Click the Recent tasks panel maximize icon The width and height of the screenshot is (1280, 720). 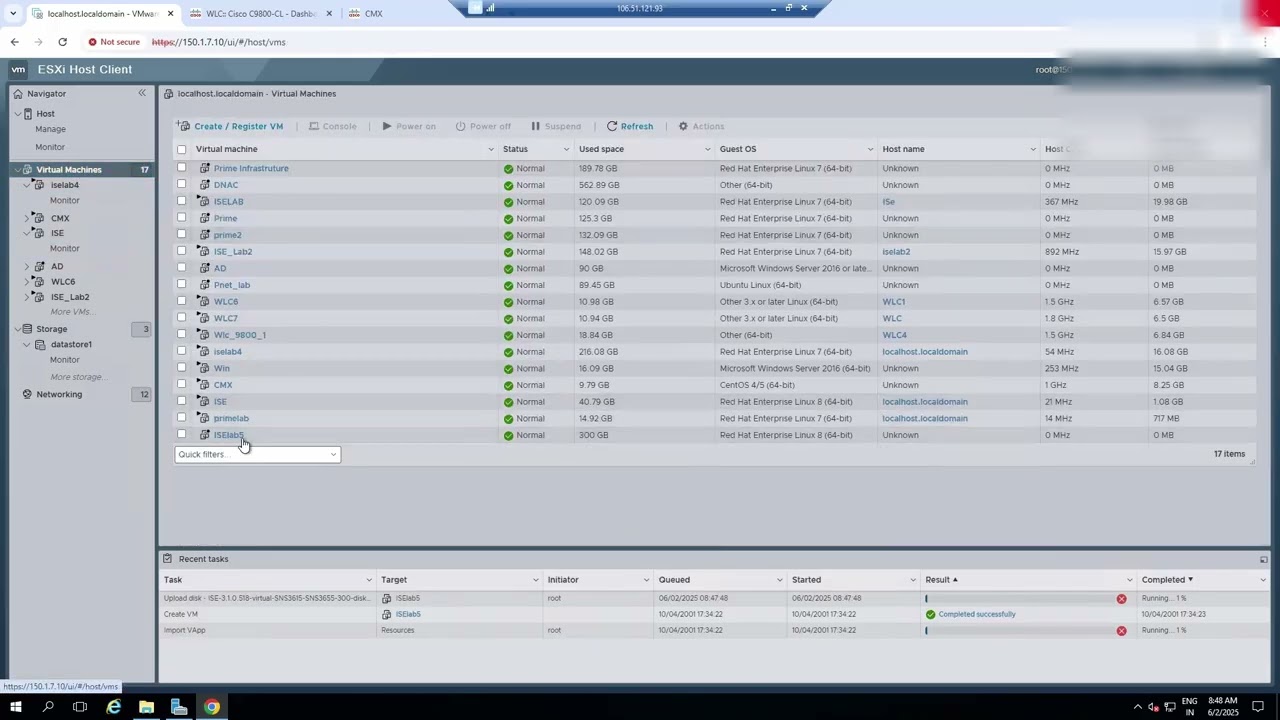pos(1263,559)
